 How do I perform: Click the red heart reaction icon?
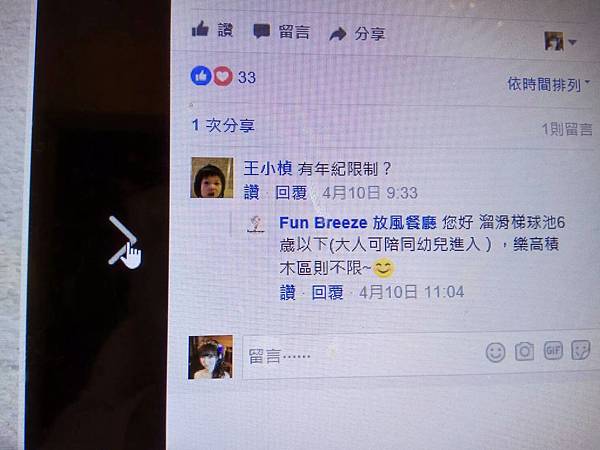pyautogui.click(x=223, y=76)
